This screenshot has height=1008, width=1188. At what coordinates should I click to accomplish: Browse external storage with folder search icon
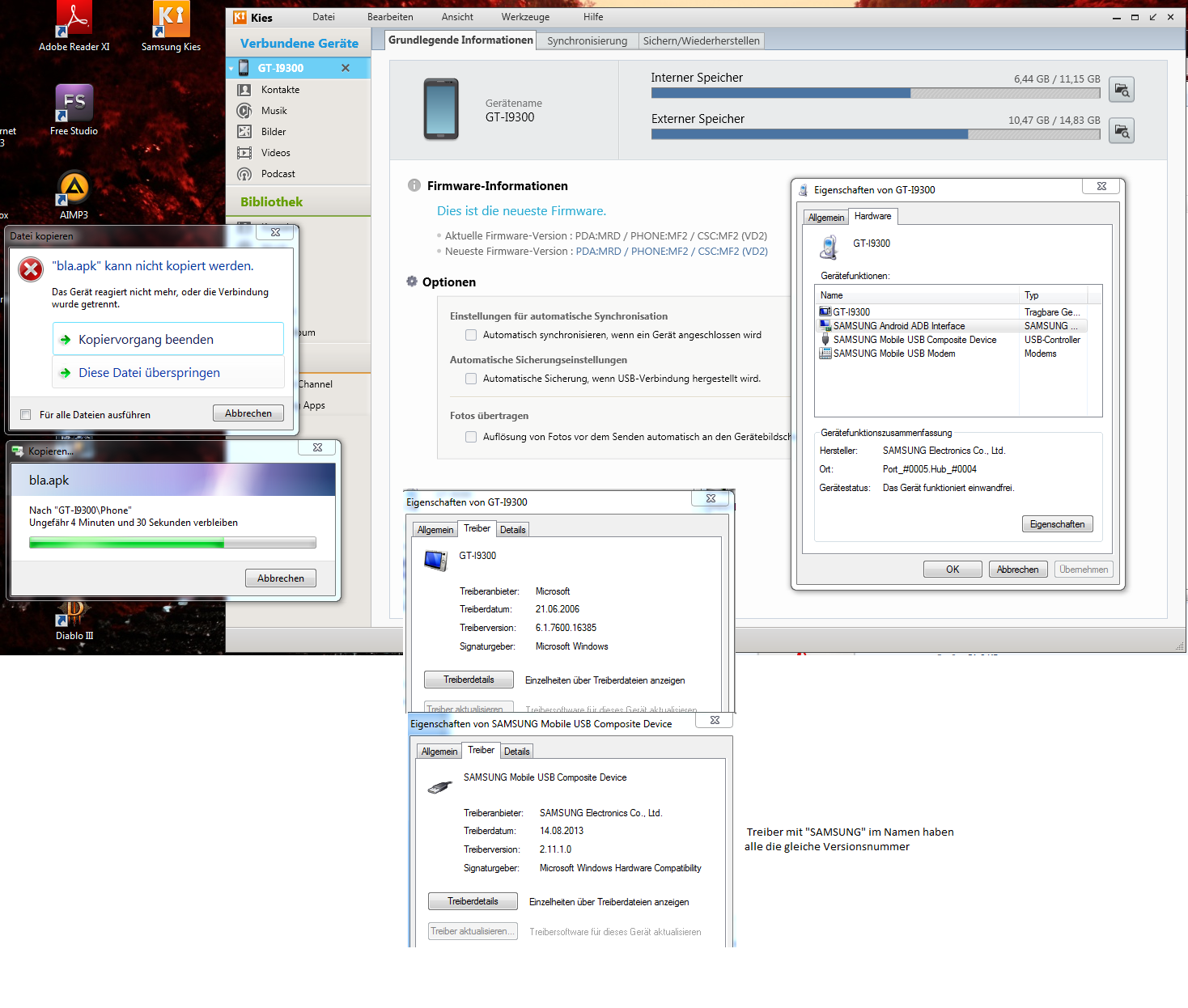(1122, 130)
